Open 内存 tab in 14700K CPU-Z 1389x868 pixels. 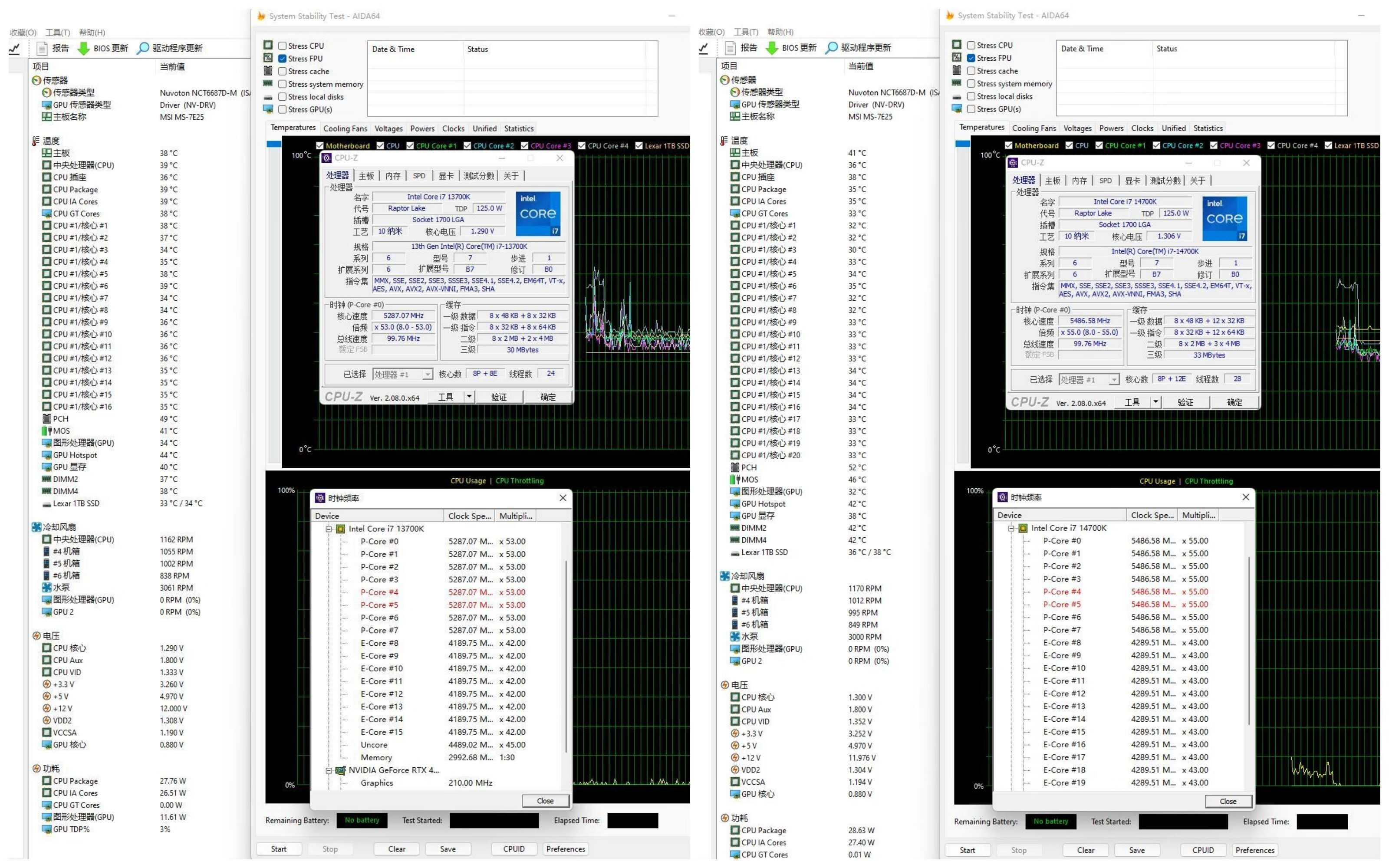pos(1079,181)
